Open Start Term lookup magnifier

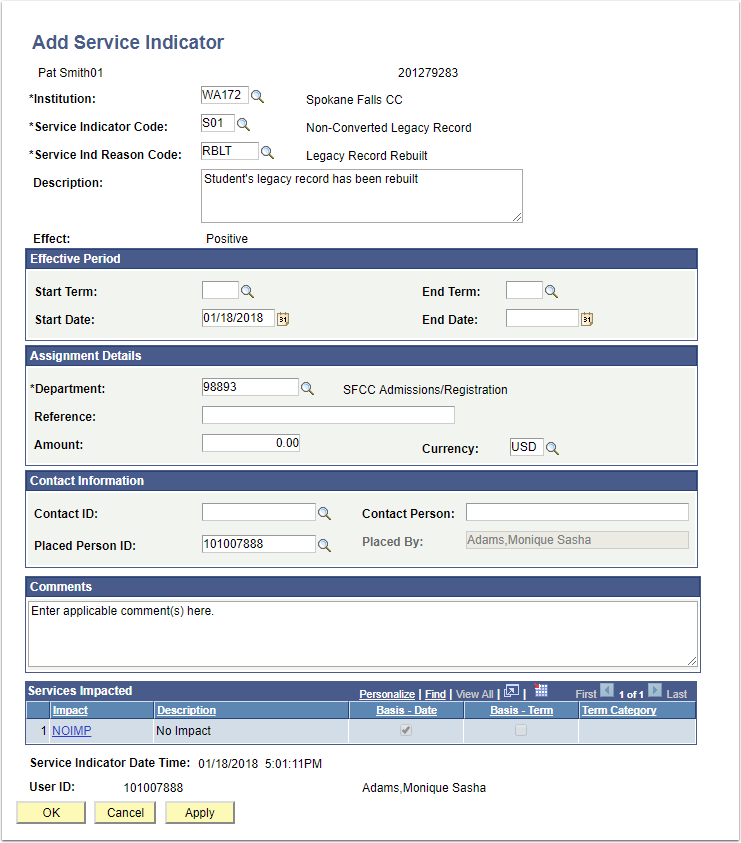coord(247,291)
